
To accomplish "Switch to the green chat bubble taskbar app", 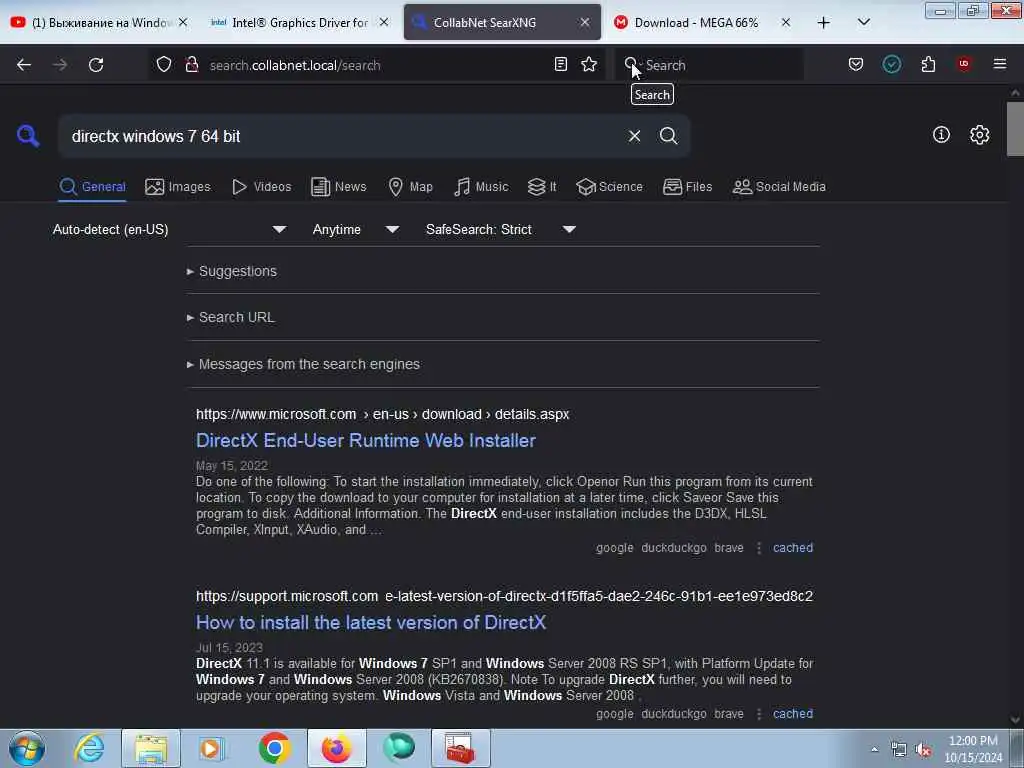I will pos(398,748).
